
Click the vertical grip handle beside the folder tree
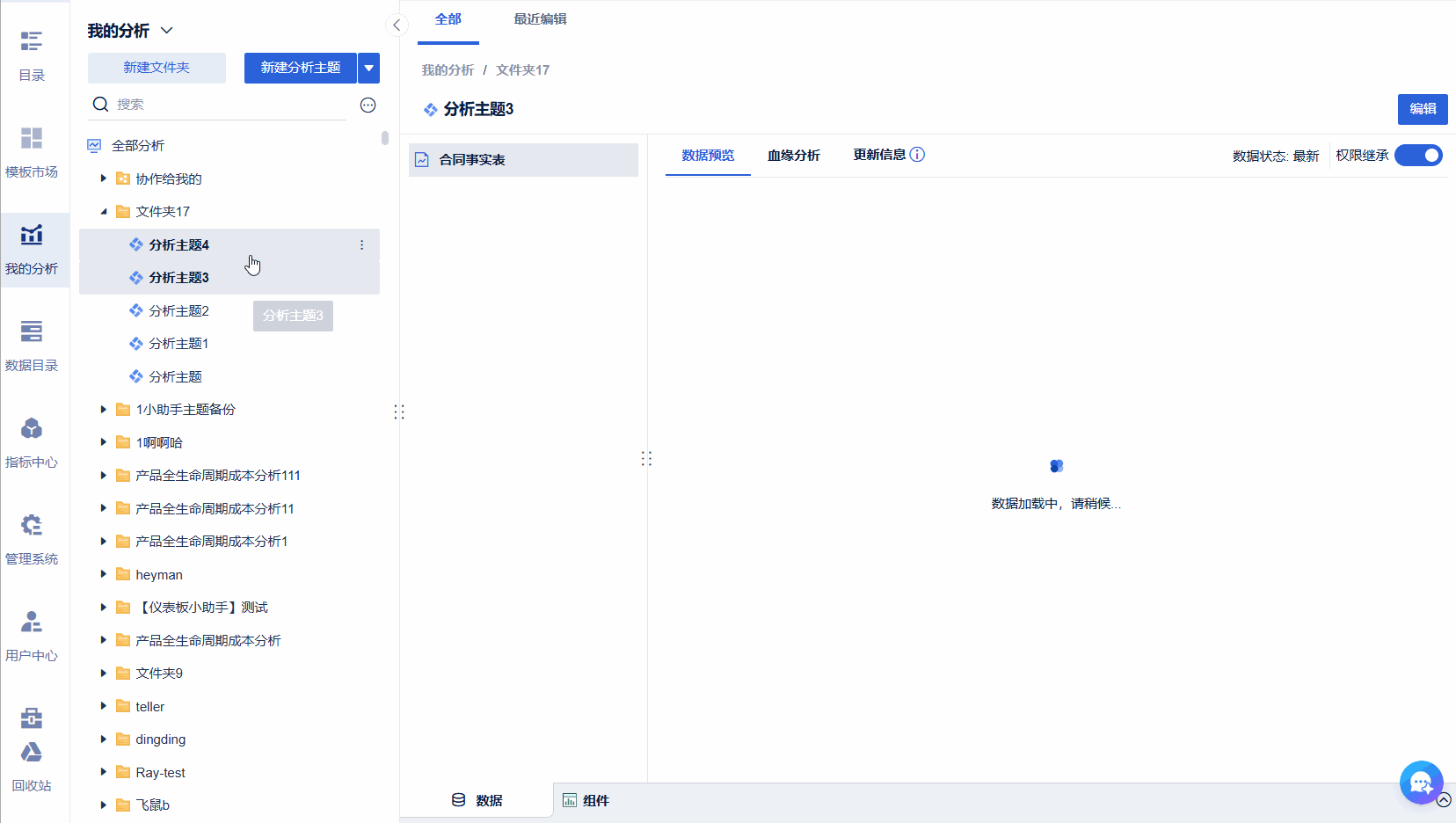(x=399, y=412)
